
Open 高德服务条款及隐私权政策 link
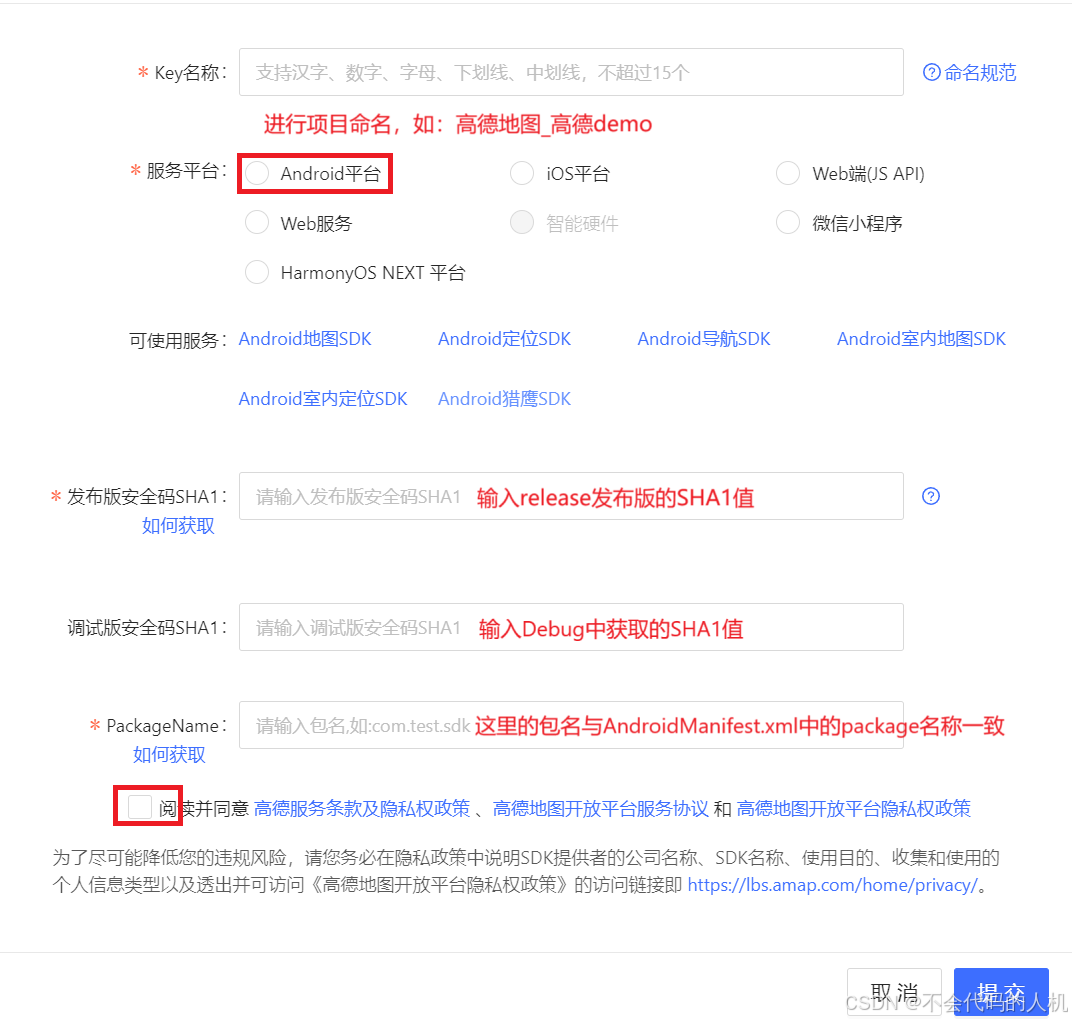click(x=362, y=809)
